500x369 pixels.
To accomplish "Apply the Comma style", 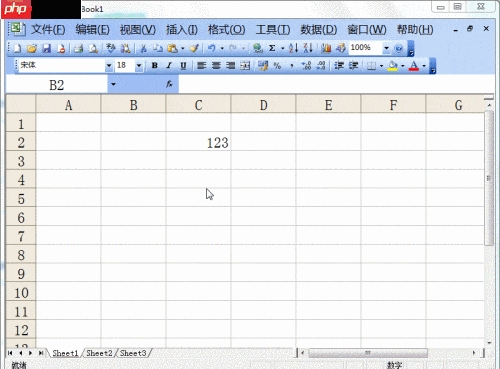I will (292, 66).
